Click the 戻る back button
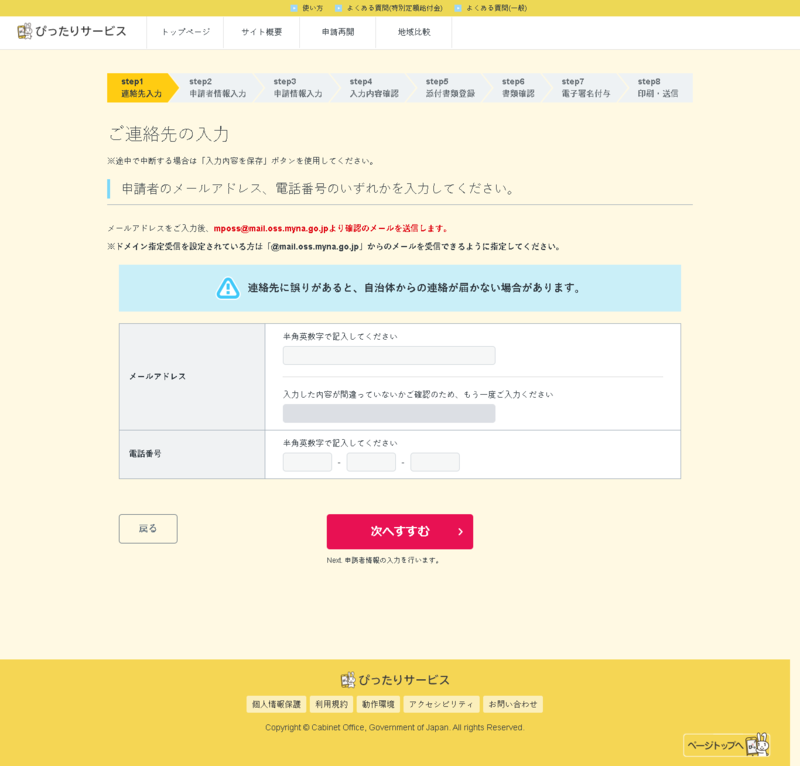This screenshot has height=766, width=800. point(148,529)
